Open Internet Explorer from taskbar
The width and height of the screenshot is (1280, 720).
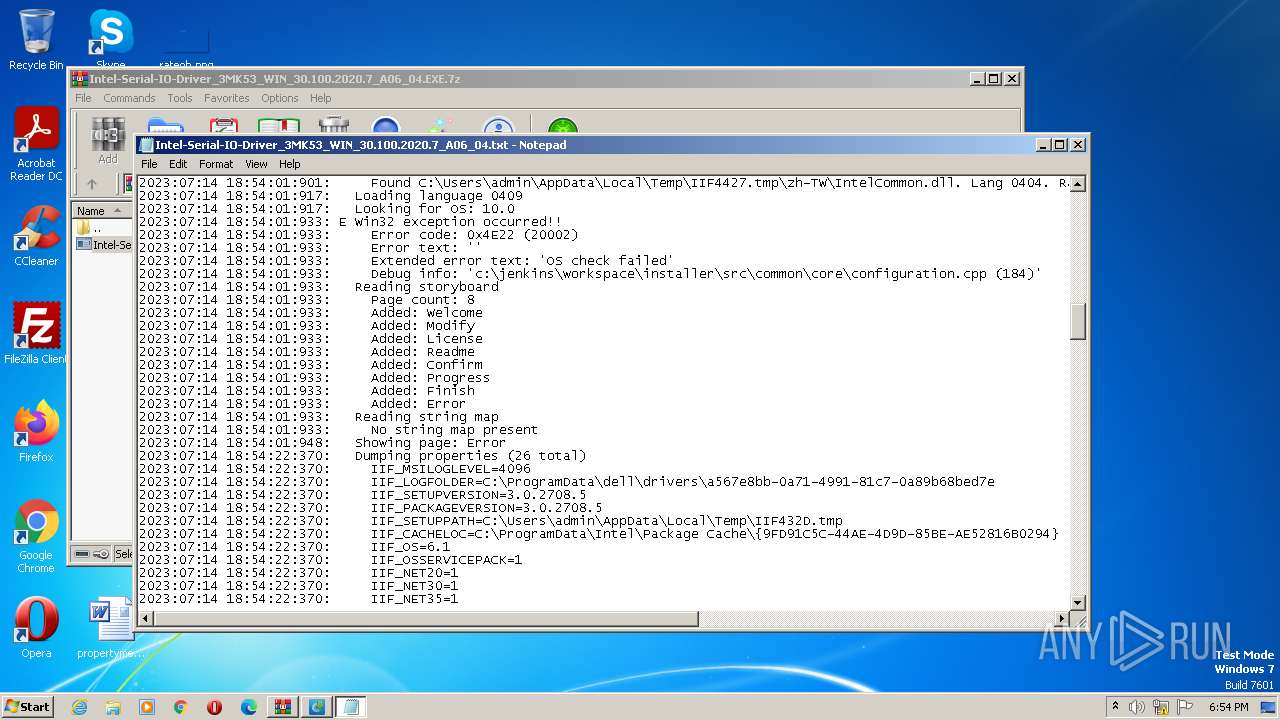(x=79, y=707)
